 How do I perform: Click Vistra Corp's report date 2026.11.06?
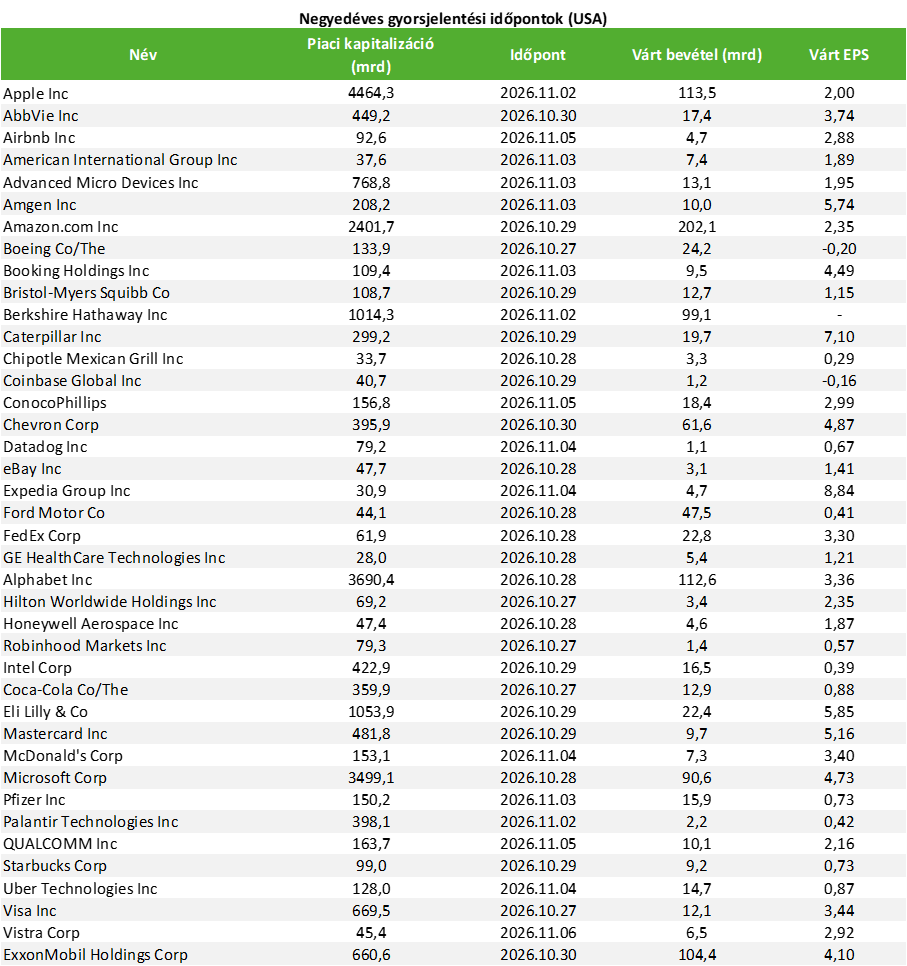tap(538, 933)
